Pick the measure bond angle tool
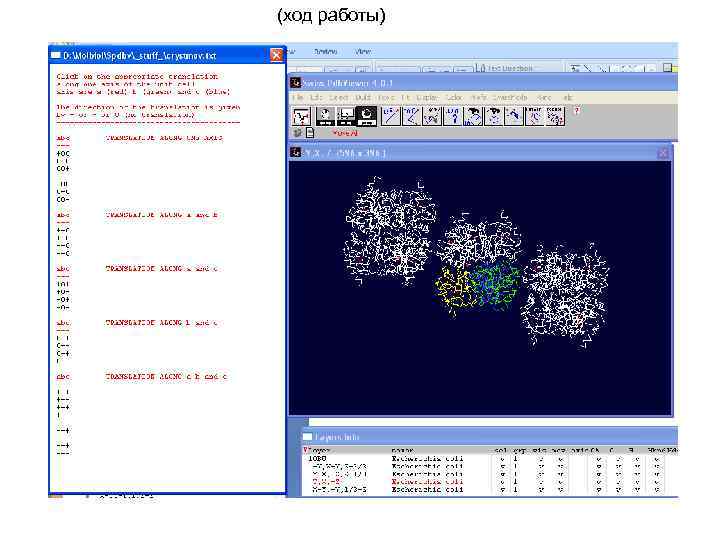 (411, 116)
